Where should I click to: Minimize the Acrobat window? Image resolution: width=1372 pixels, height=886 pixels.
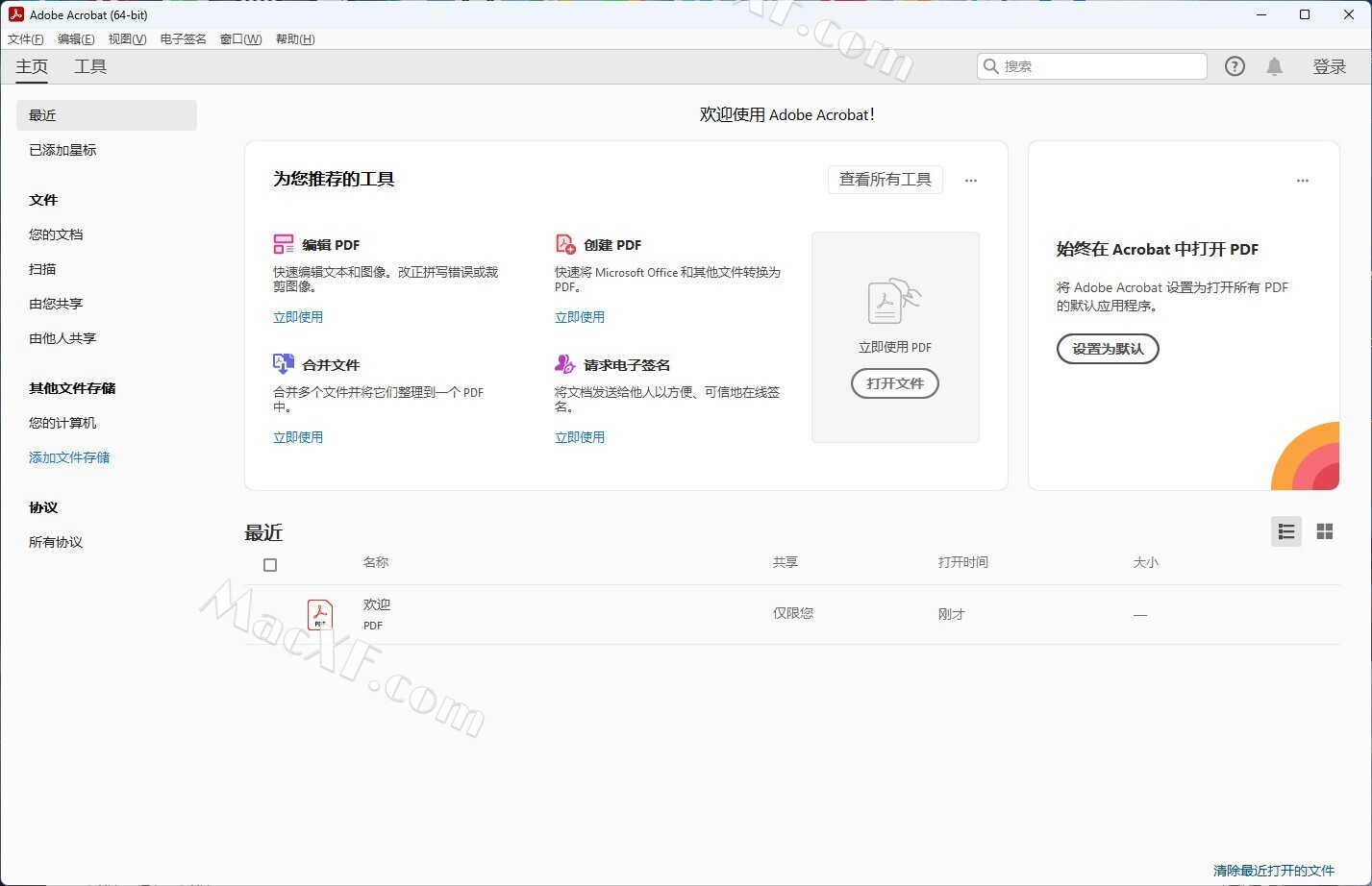pyautogui.click(x=1260, y=14)
